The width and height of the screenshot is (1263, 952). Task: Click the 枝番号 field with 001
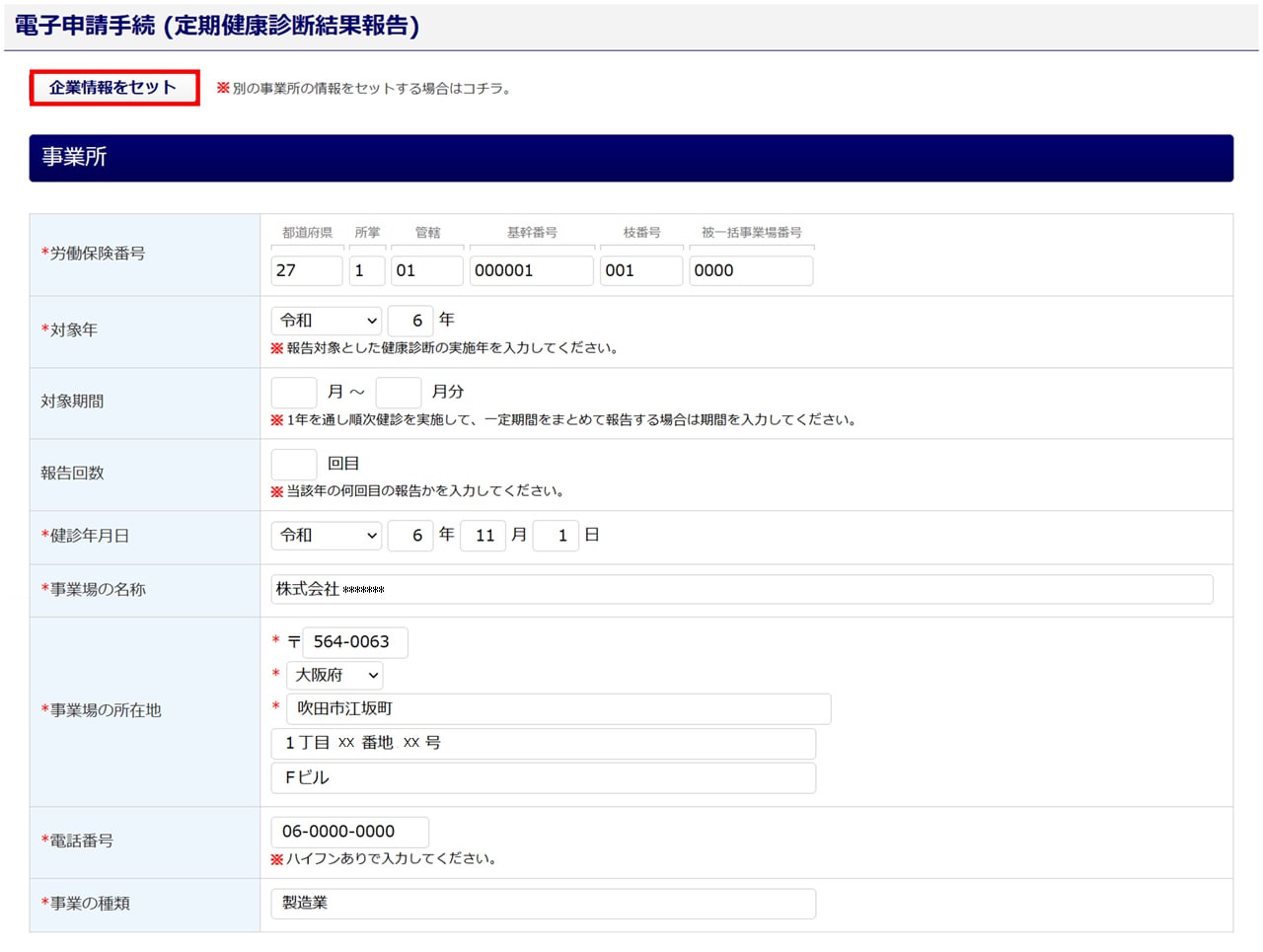640,271
